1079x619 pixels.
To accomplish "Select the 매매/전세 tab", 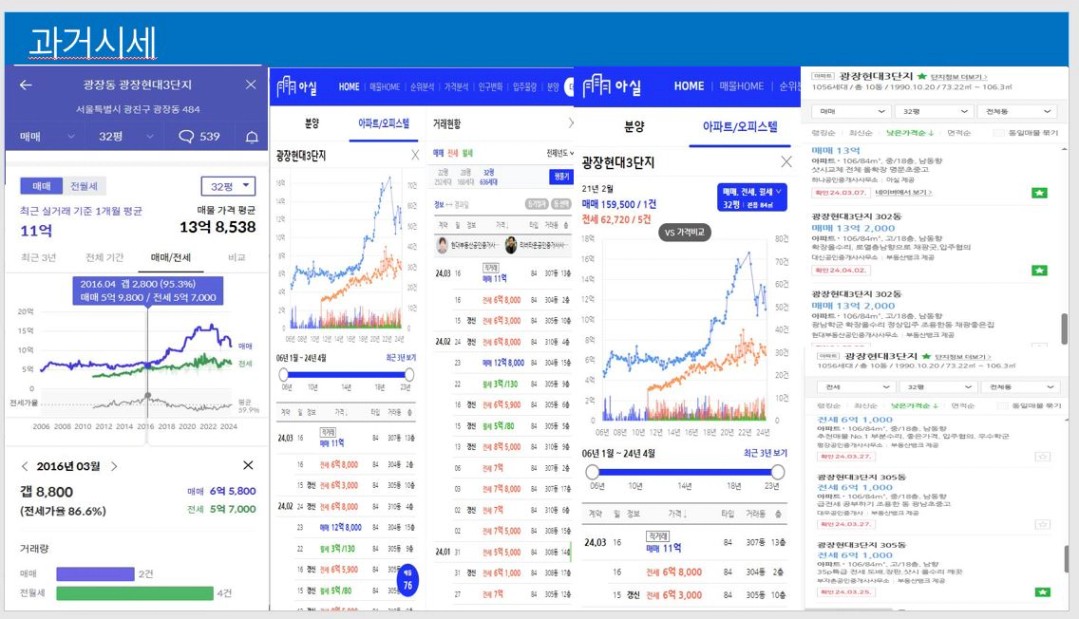I will click(171, 257).
